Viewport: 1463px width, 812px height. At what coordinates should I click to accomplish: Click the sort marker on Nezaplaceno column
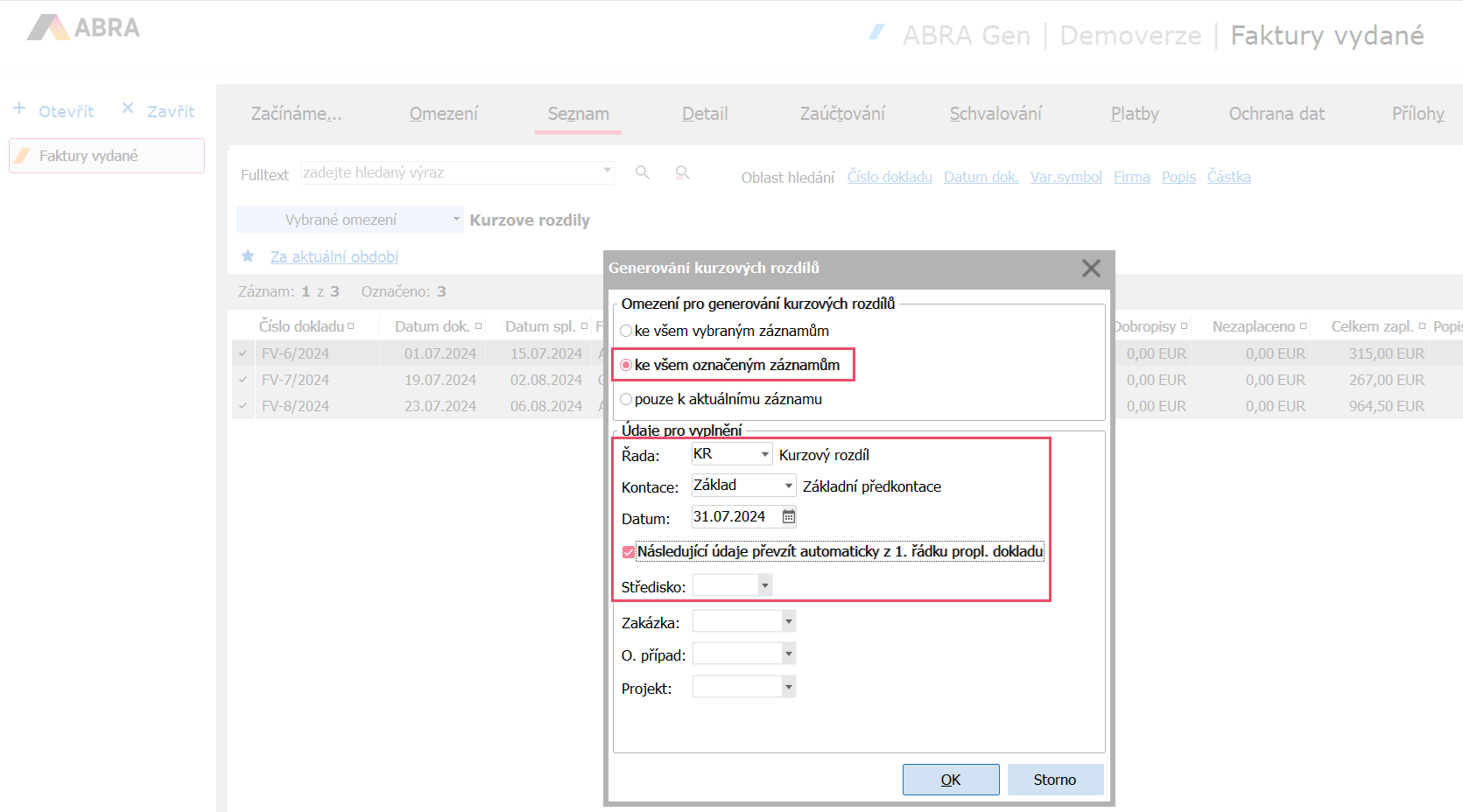[1303, 326]
